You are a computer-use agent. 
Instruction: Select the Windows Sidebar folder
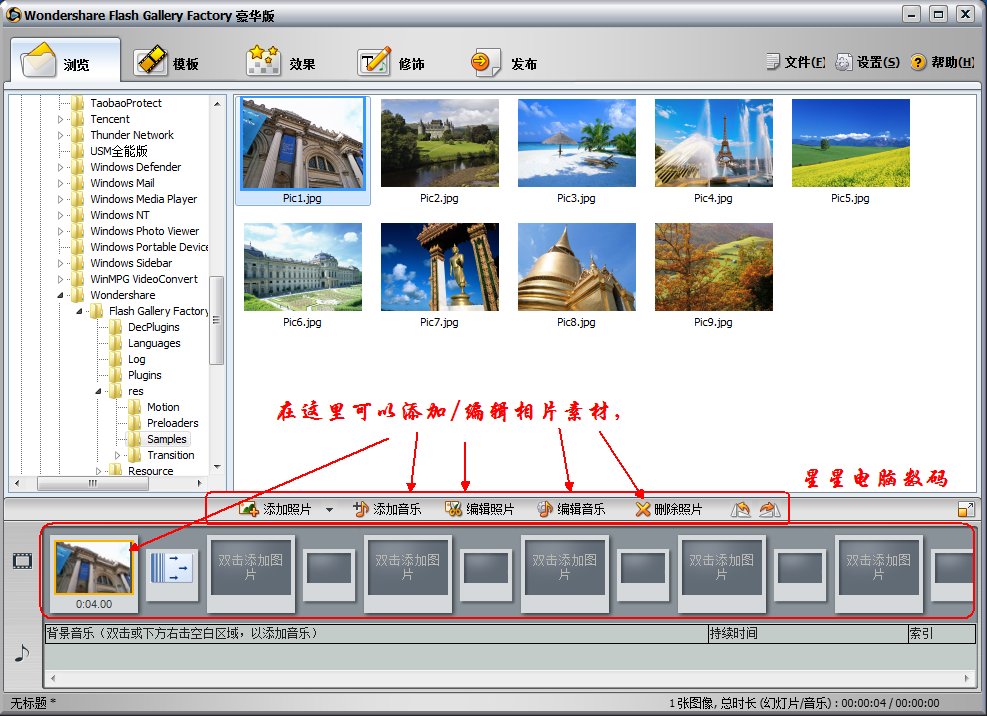click(131, 263)
